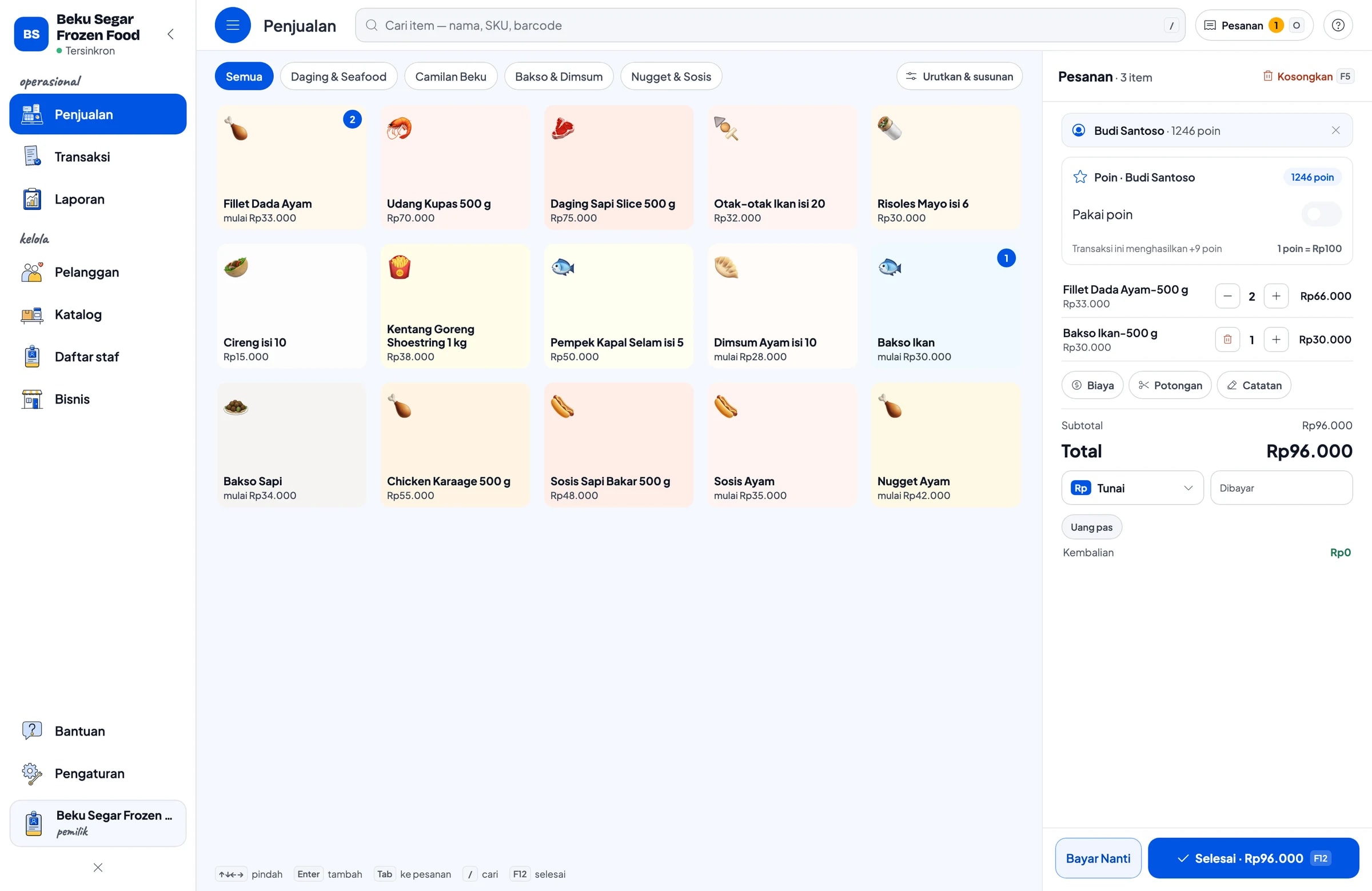Add Daging Sapi Slice 500 g to the order
Viewport: 1372px width, 891px height.
click(619, 167)
